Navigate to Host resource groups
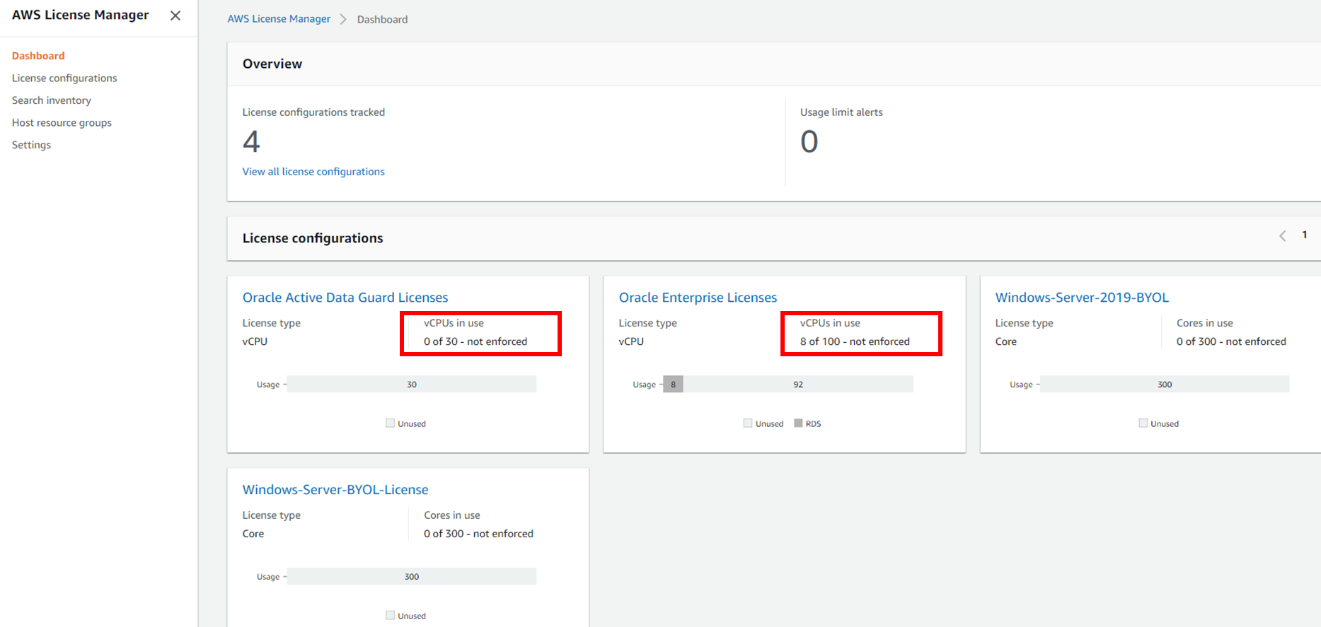Image resolution: width=1321 pixels, height=627 pixels. coord(61,122)
